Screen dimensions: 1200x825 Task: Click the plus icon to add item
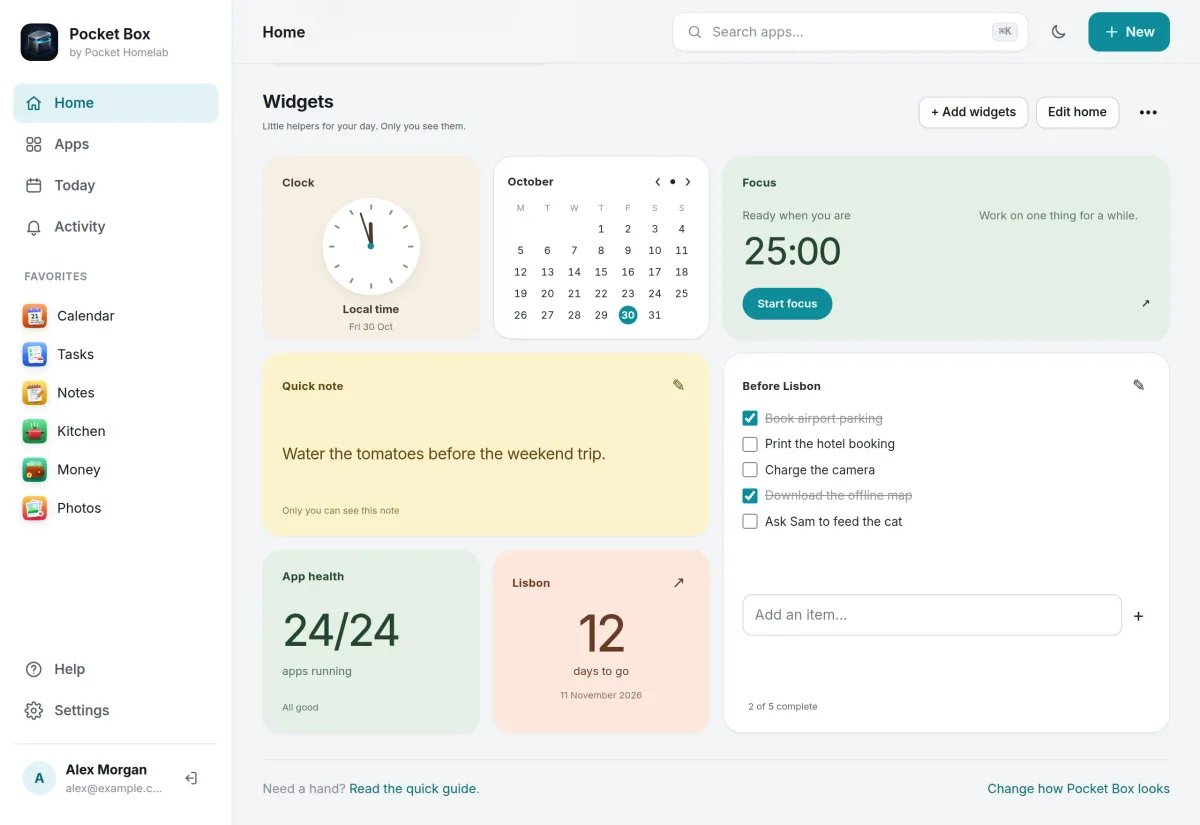[1138, 616]
